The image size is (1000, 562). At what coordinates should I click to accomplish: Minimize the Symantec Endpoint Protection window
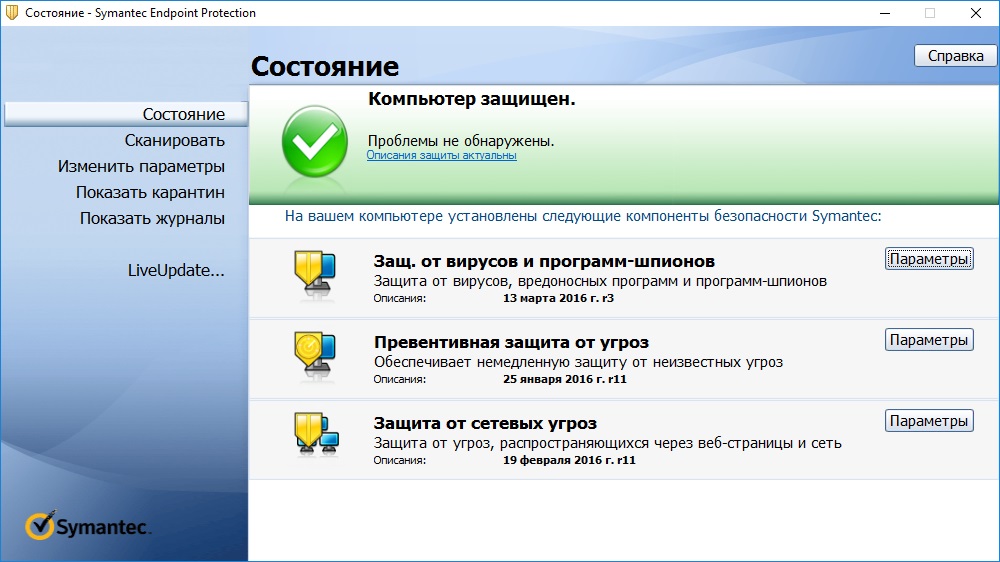click(x=885, y=13)
